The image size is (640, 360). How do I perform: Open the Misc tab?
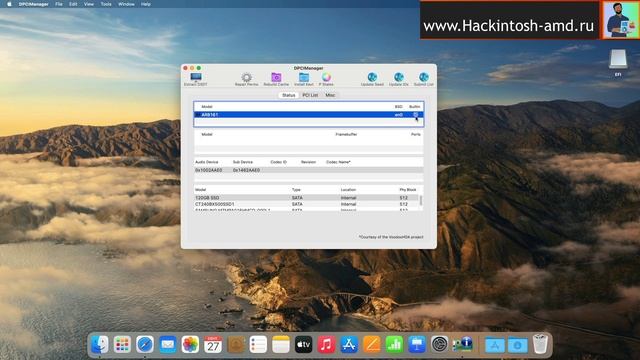330,95
